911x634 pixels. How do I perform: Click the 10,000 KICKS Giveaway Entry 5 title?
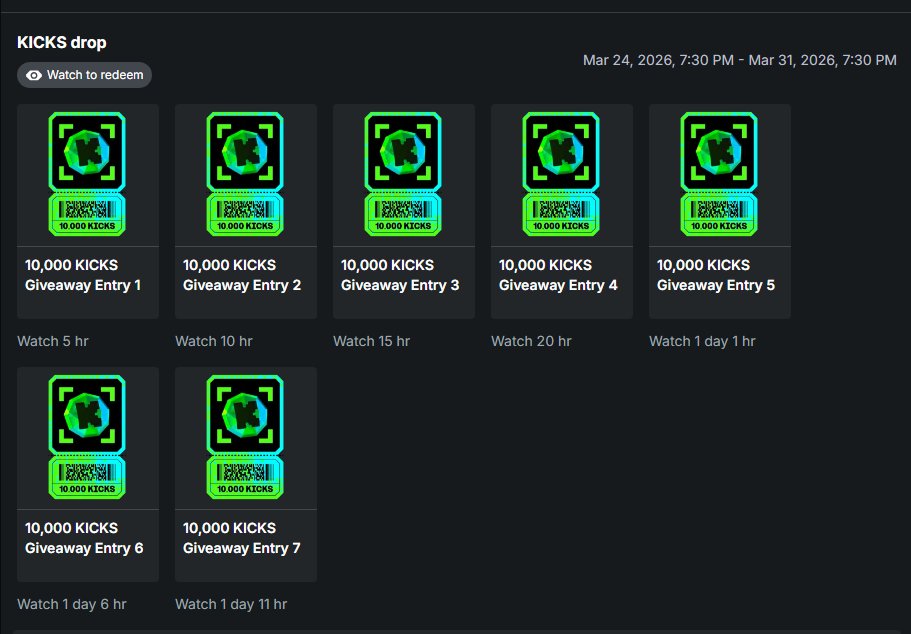715,275
